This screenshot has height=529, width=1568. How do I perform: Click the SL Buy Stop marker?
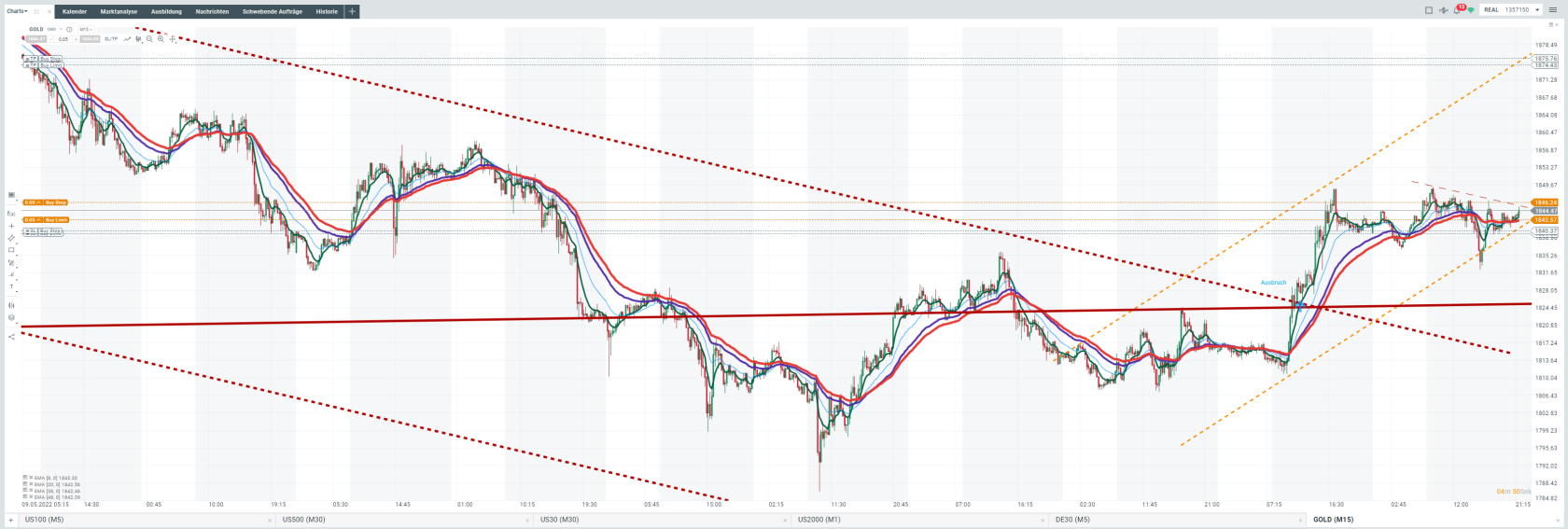click(x=43, y=230)
